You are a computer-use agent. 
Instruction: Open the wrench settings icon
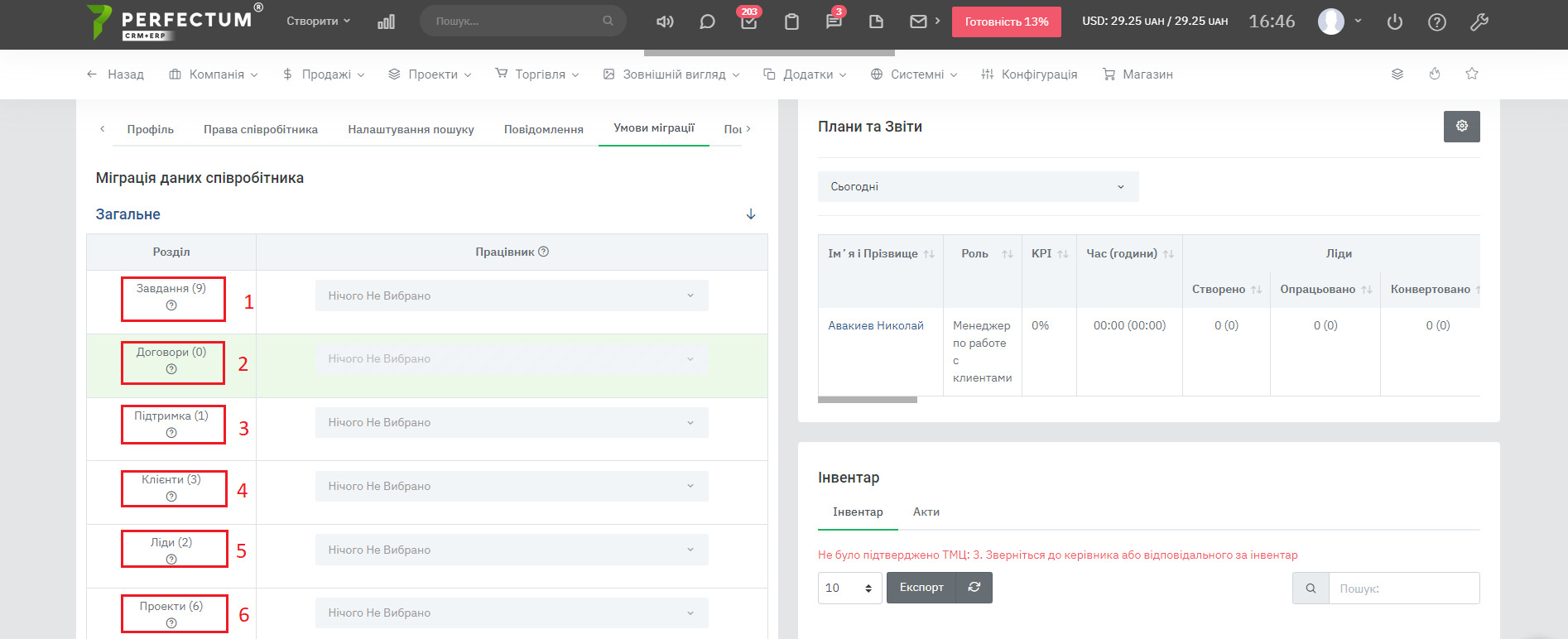[1479, 22]
